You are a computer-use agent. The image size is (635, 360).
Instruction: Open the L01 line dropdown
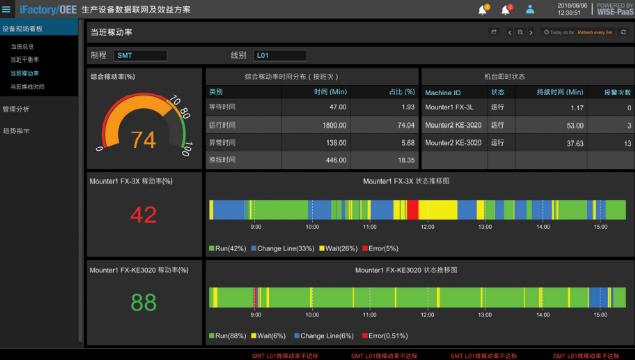click(x=279, y=55)
